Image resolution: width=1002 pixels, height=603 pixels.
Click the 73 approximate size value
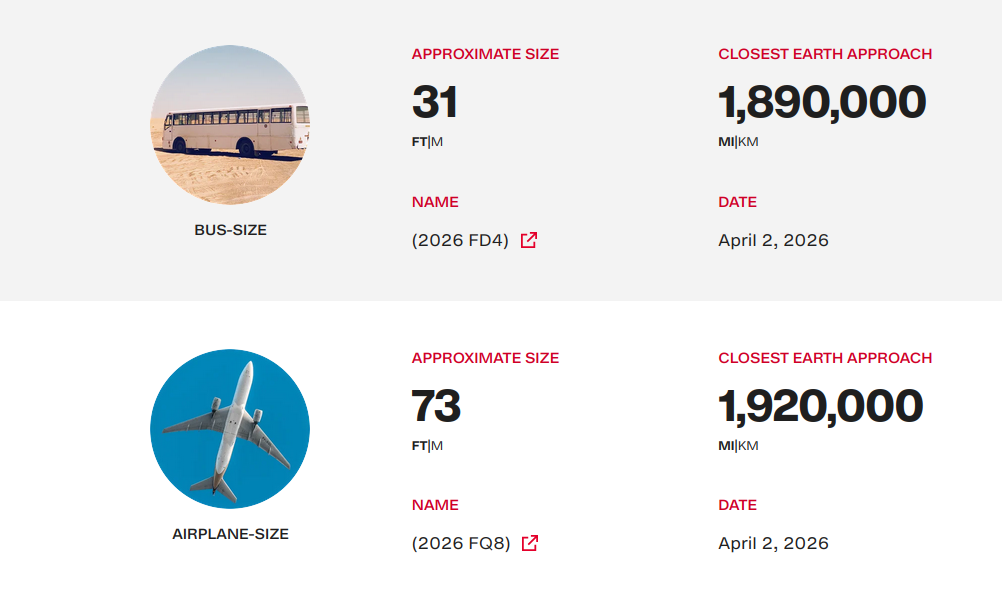436,406
